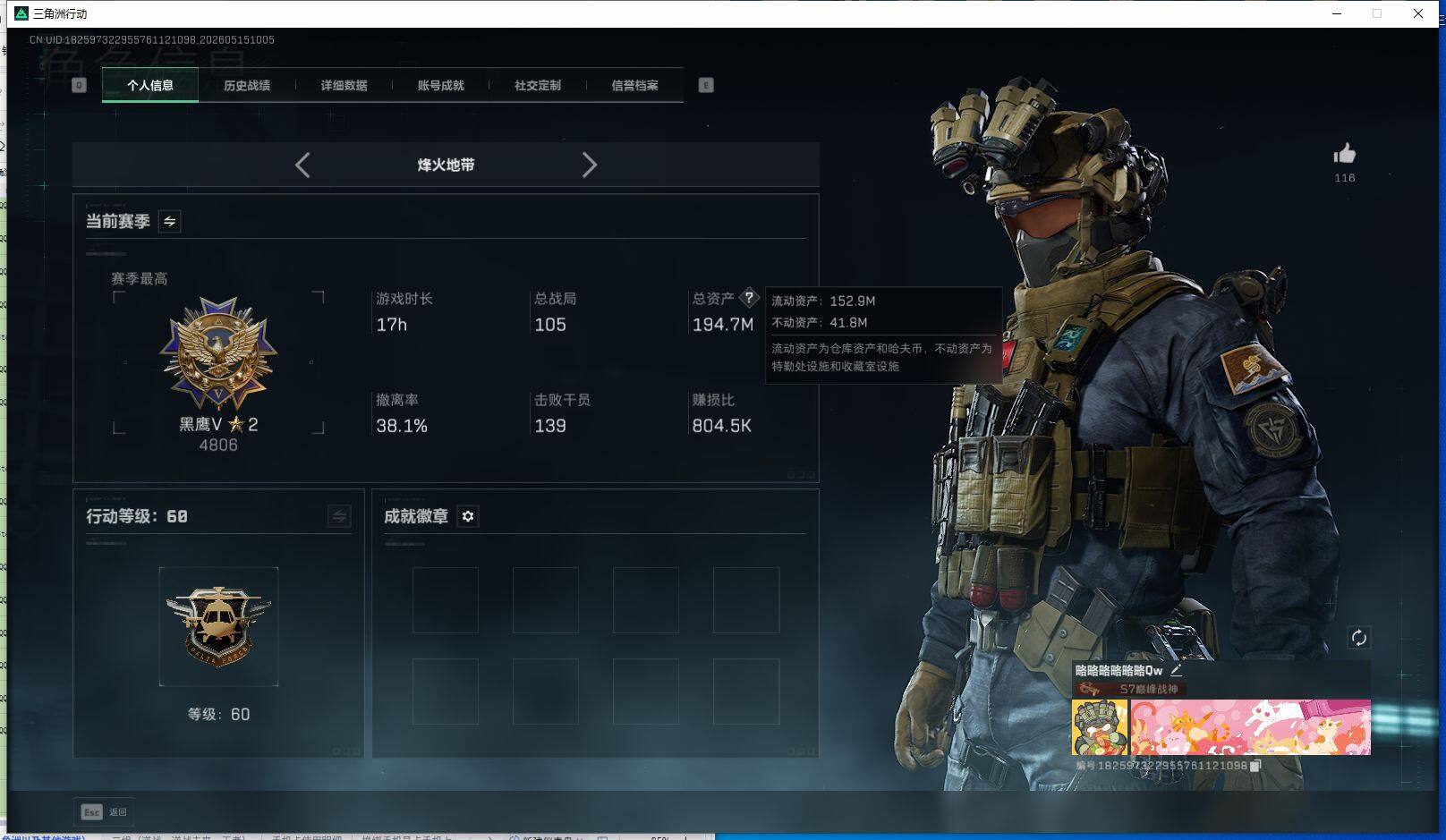Show the 信誉档案 tab
This screenshot has width=1446, height=840.
[634, 85]
